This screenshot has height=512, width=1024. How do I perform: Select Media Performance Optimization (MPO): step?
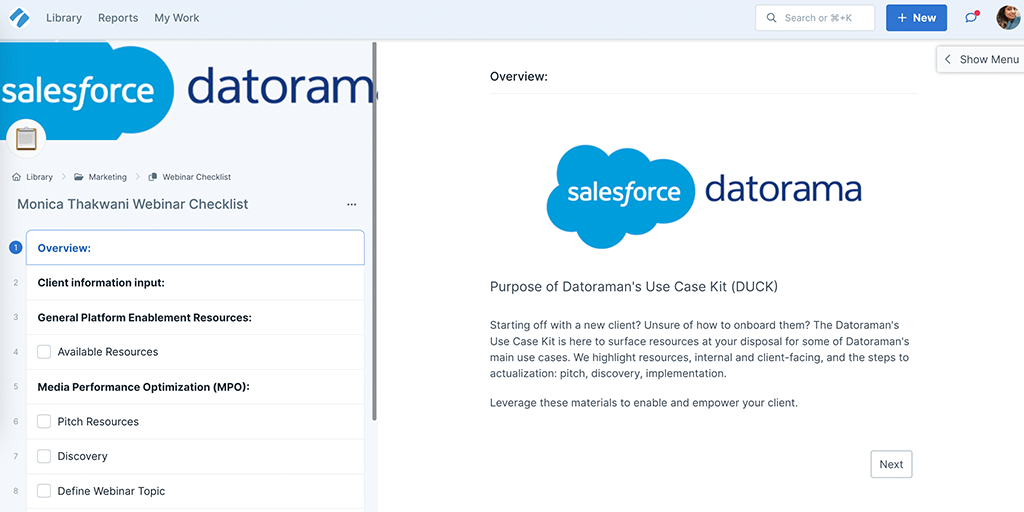(195, 387)
